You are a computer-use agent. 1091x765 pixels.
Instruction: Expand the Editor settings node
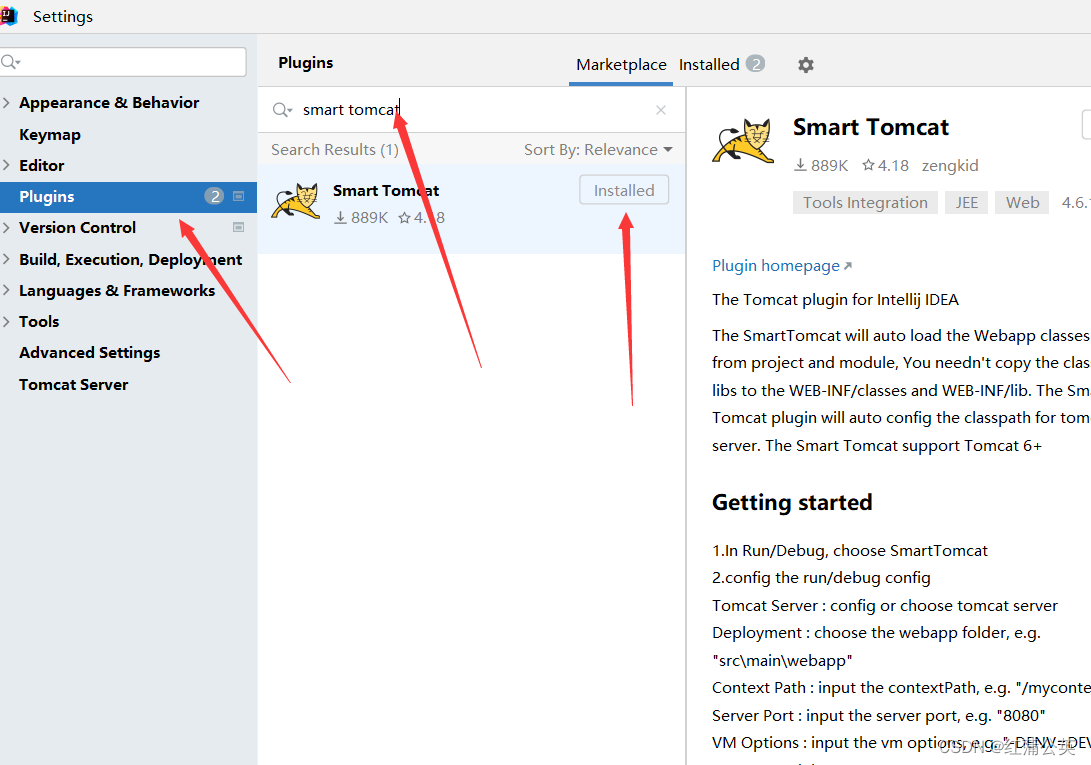click(x=6, y=166)
